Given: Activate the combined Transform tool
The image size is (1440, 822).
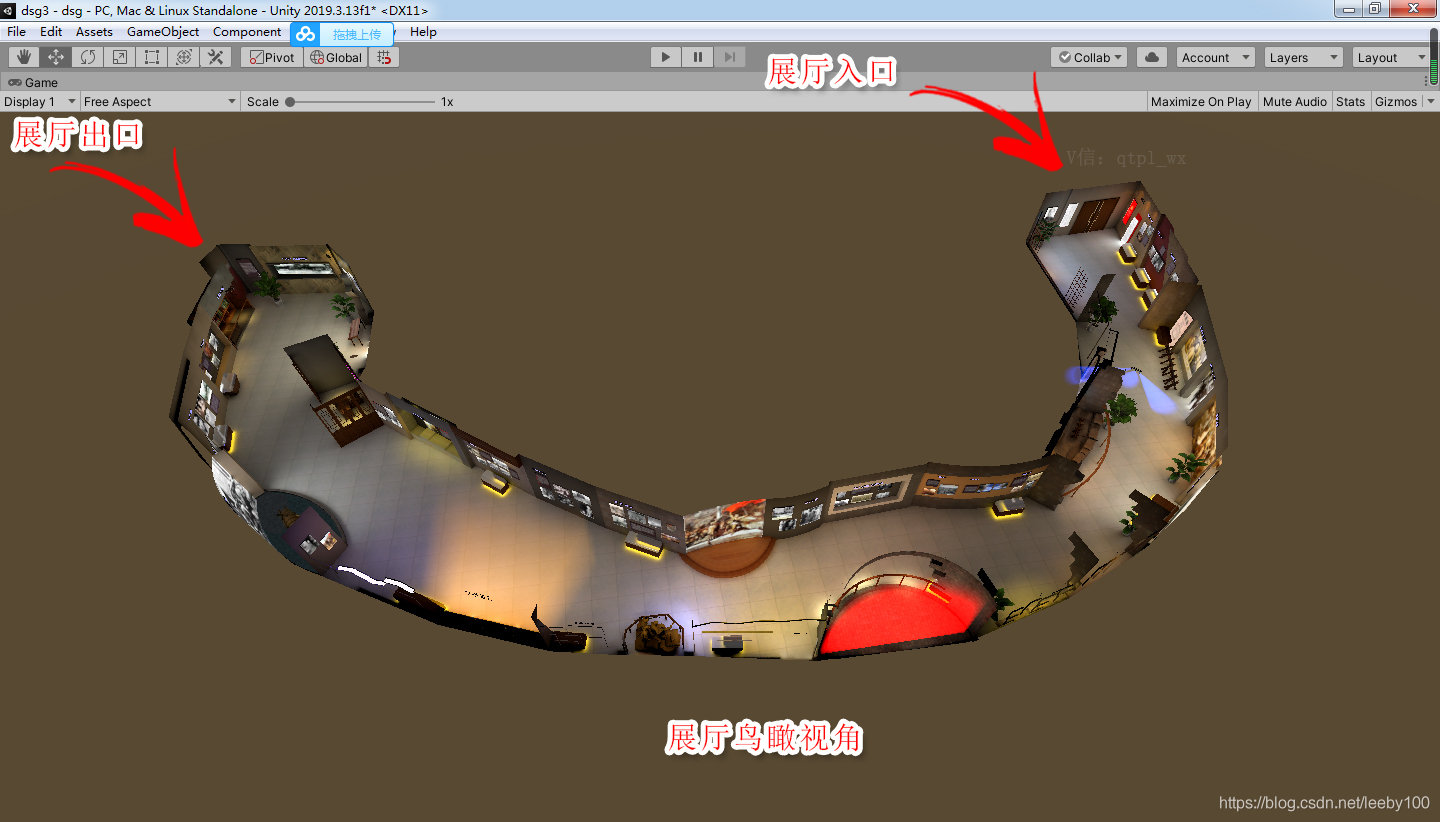Looking at the screenshot, I should [x=183, y=57].
